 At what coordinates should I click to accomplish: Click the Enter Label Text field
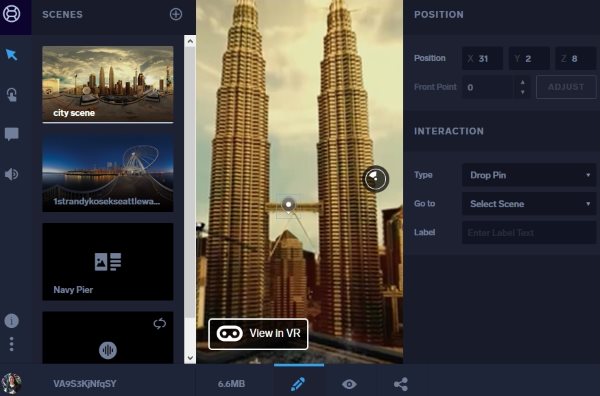(529, 232)
